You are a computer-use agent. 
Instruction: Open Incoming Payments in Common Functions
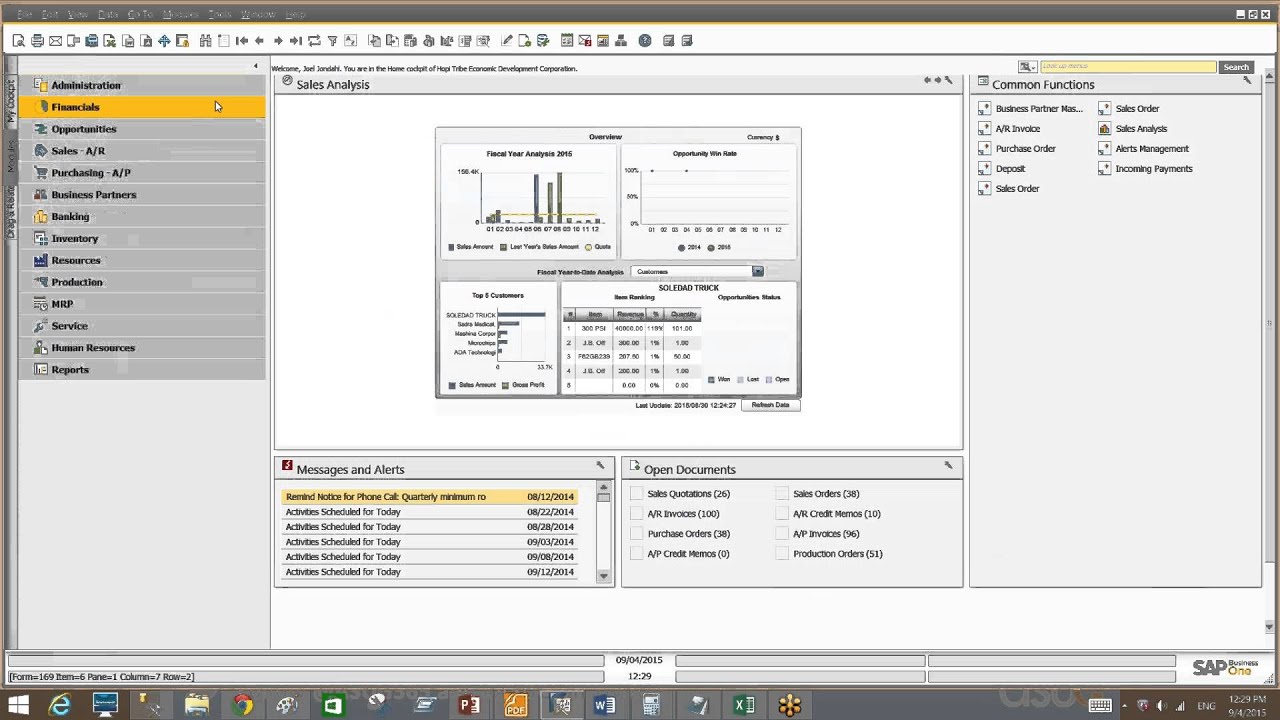(x=1153, y=169)
